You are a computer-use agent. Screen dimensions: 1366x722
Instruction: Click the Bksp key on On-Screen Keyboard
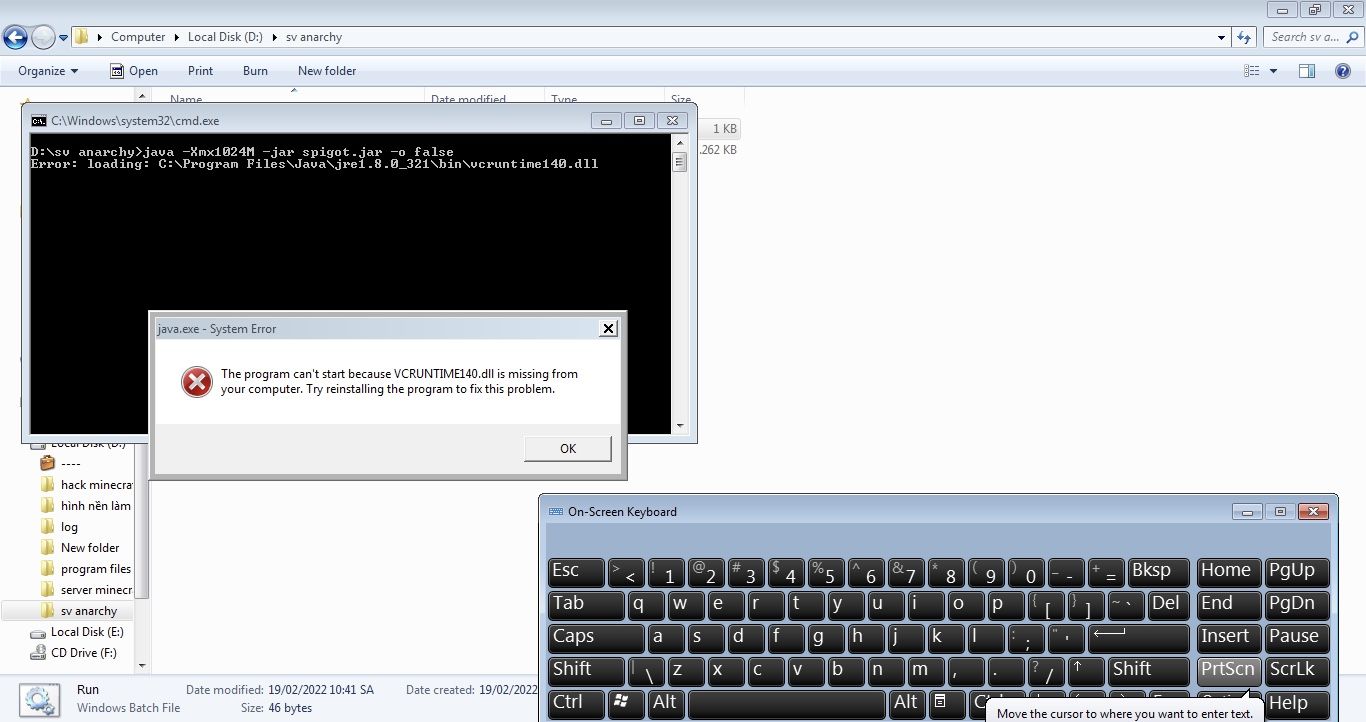pyautogui.click(x=1158, y=572)
